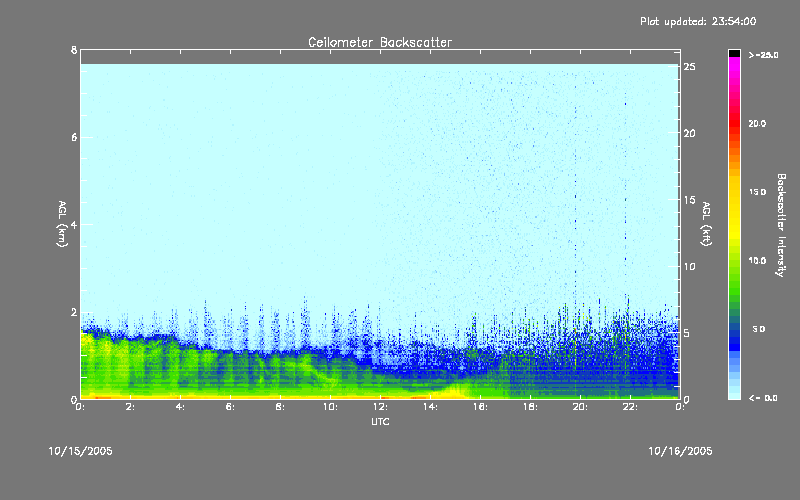
Task: Click the "Plot updated: 23:54:00" timestamp
Action: [x=698, y=21]
